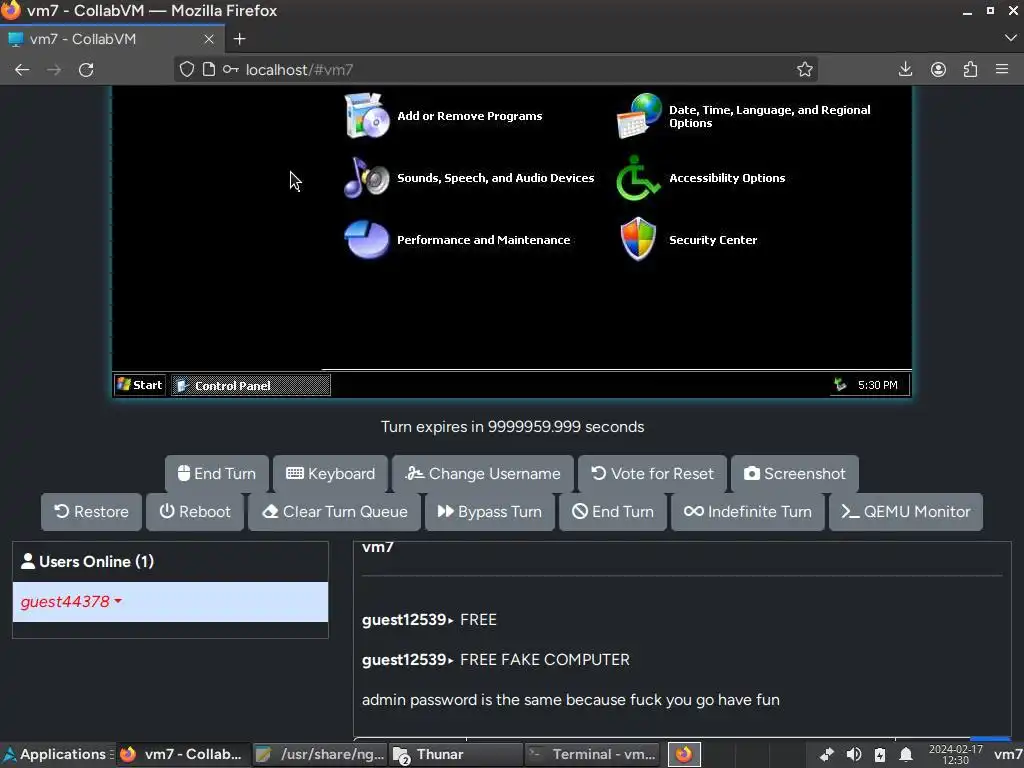Open Security Center shield icon
The image size is (1024, 768).
[638, 239]
